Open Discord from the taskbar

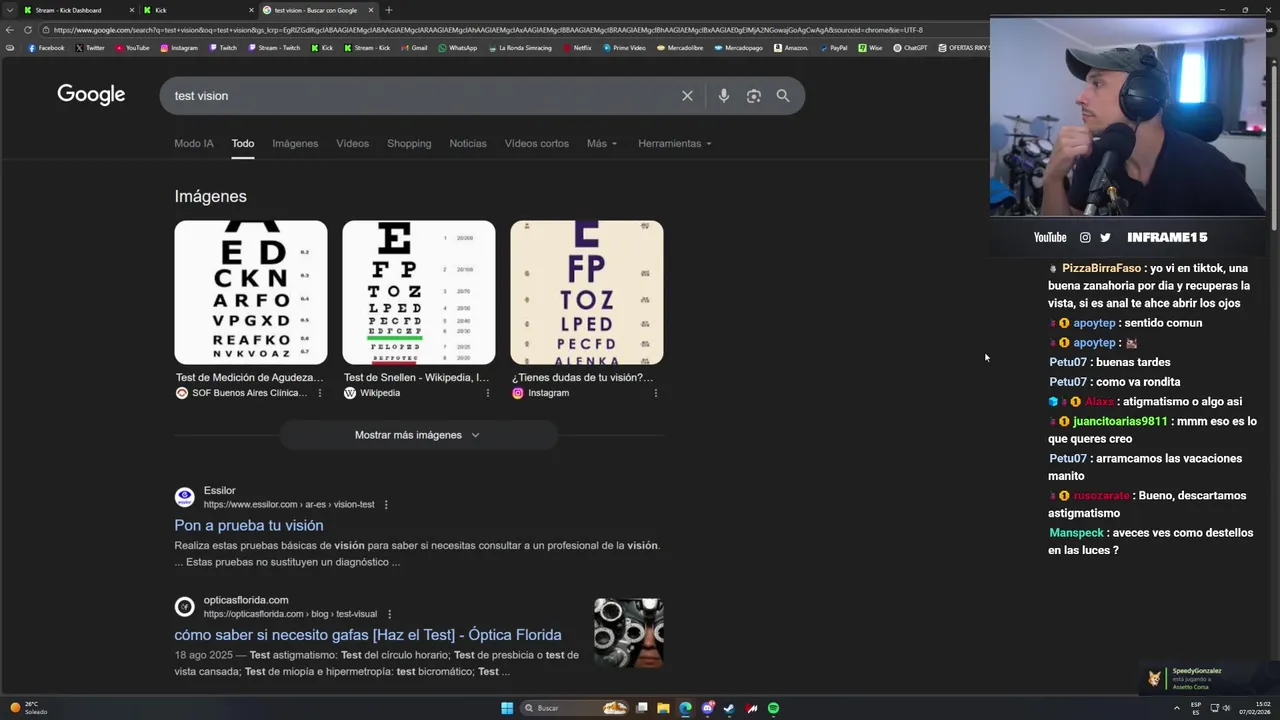[707, 708]
